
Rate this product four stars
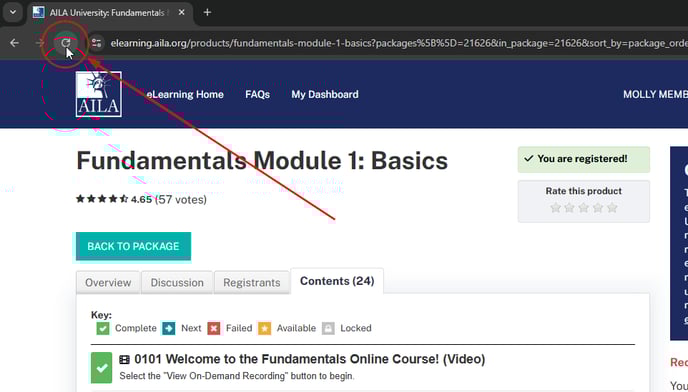coord(598,208)
